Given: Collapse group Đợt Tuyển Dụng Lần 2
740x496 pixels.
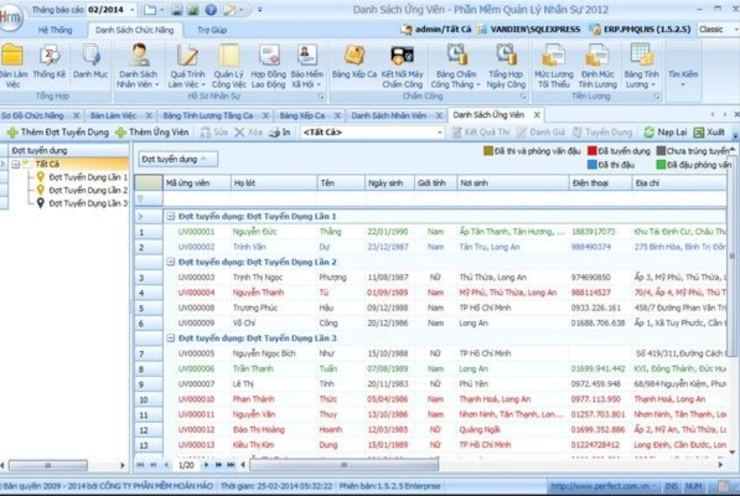Looking at the screenshot, I should [170, 262].
